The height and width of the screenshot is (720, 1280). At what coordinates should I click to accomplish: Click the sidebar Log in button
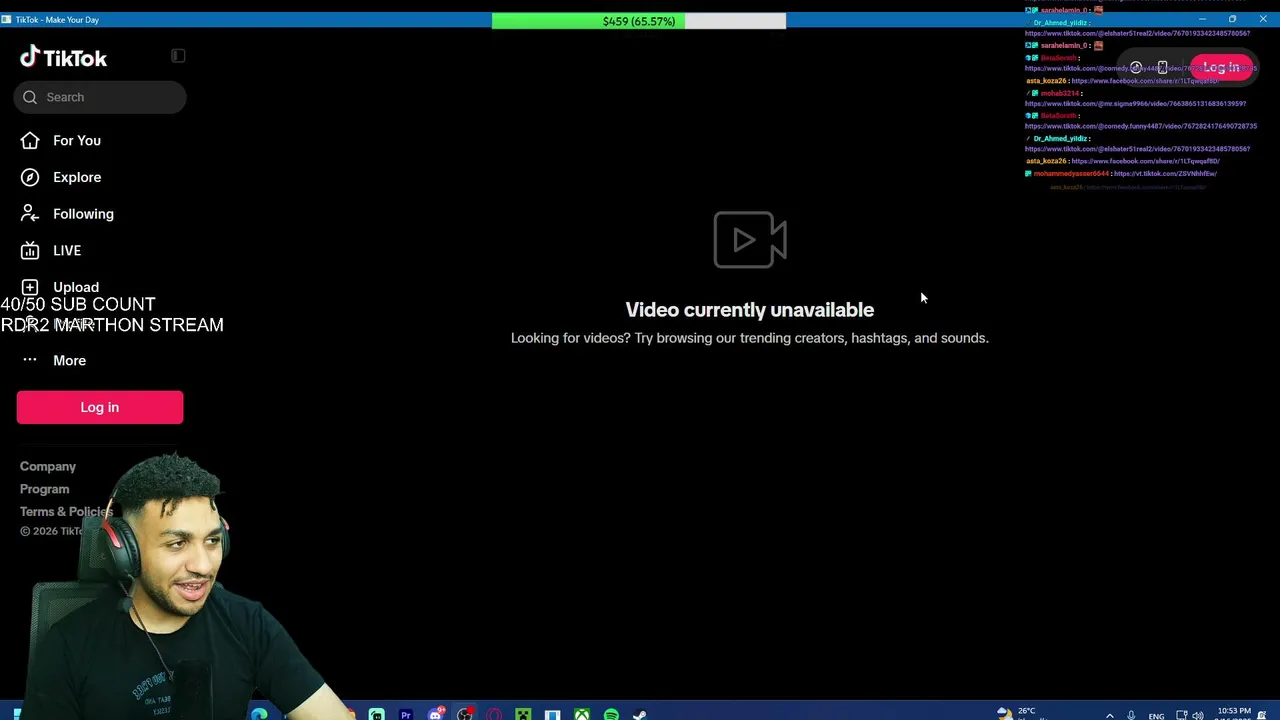pyautogui.click(x=100, y=407)
